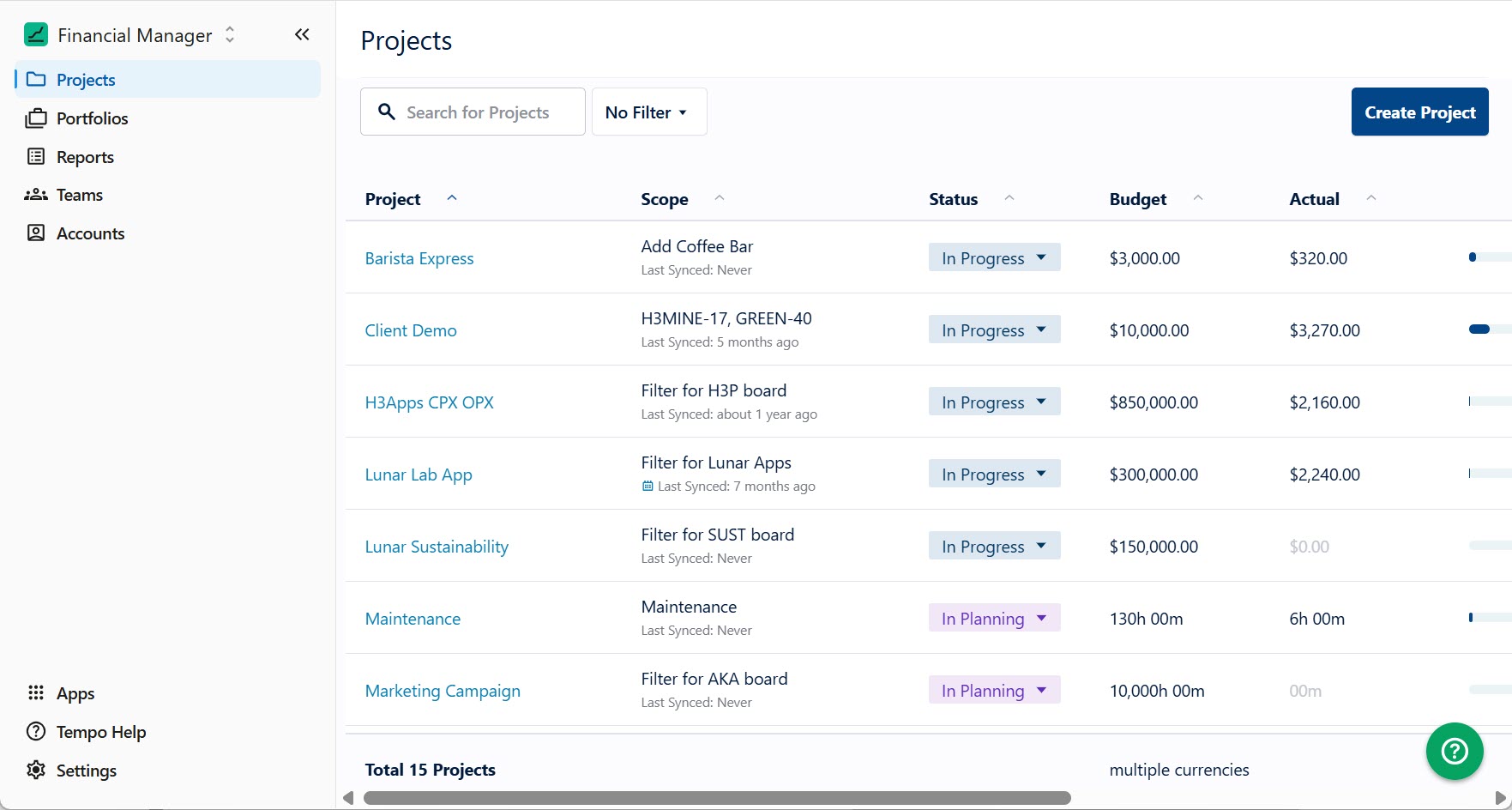Open the green floating help button
Screen dimensions: 1512x810
(1454, 751)
